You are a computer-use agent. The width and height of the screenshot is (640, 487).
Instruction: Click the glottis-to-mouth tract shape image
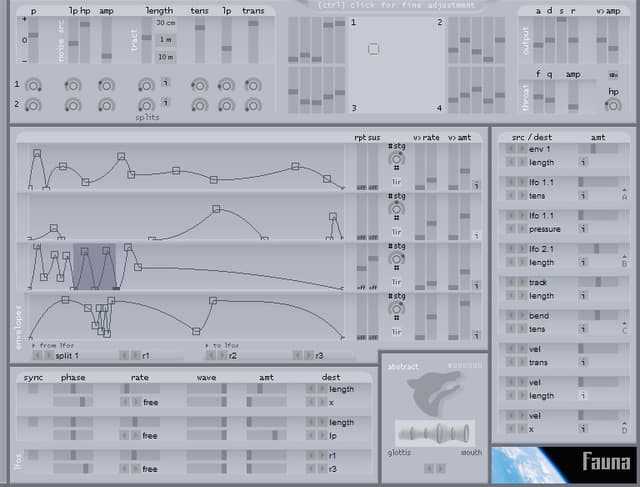tap(435, 434)
